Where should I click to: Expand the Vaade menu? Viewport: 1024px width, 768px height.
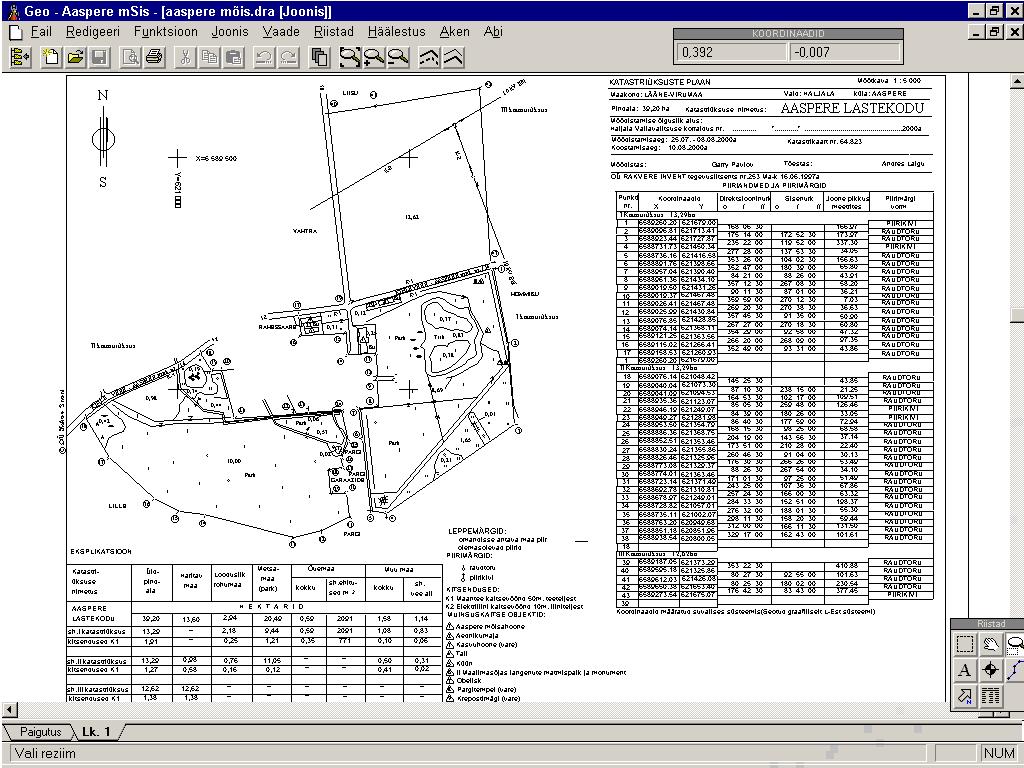tap(281, 31)
